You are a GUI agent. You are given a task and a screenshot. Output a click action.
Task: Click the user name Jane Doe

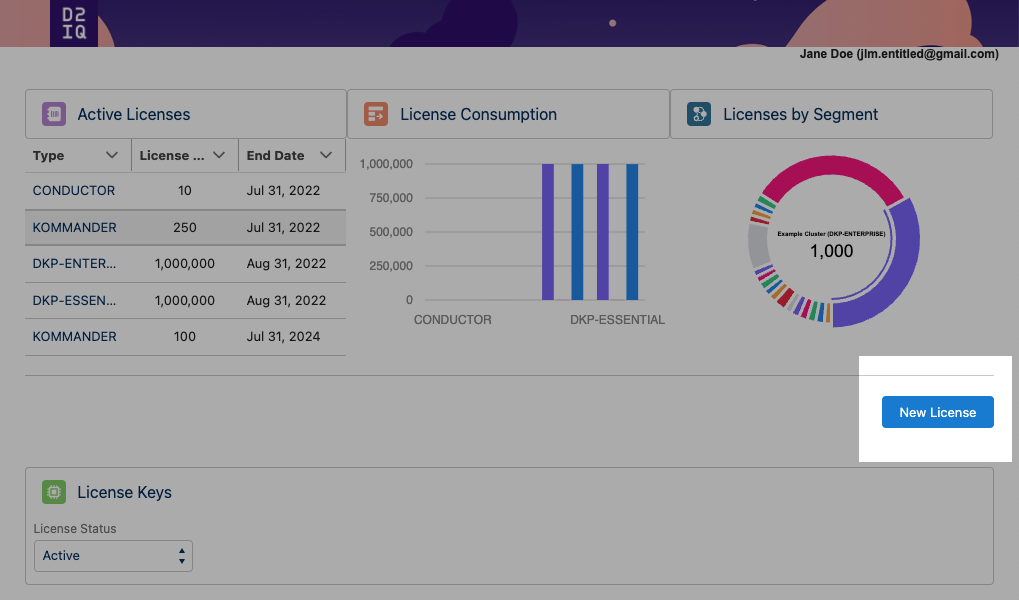(825, 54)
